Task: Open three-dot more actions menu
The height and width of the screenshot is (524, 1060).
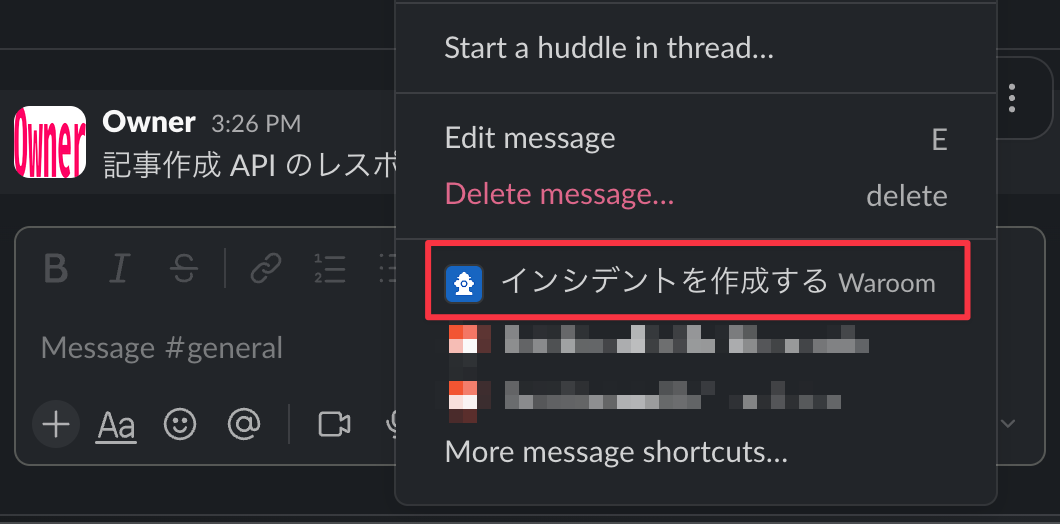Action: click(1011, 98)
